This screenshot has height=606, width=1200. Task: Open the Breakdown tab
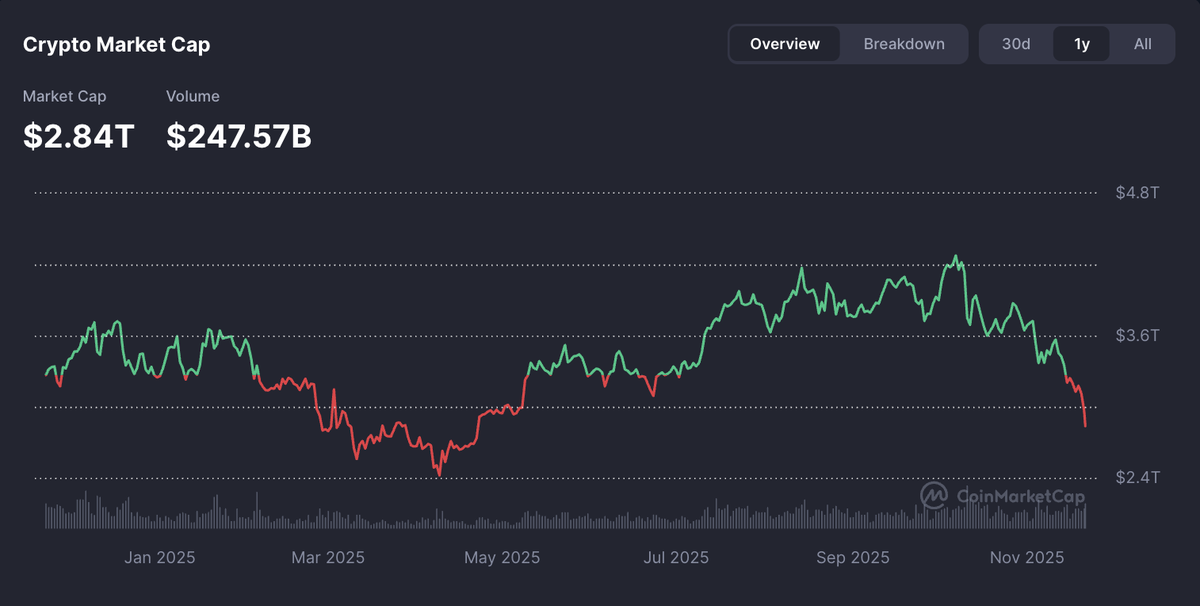(x=904, y=44)
